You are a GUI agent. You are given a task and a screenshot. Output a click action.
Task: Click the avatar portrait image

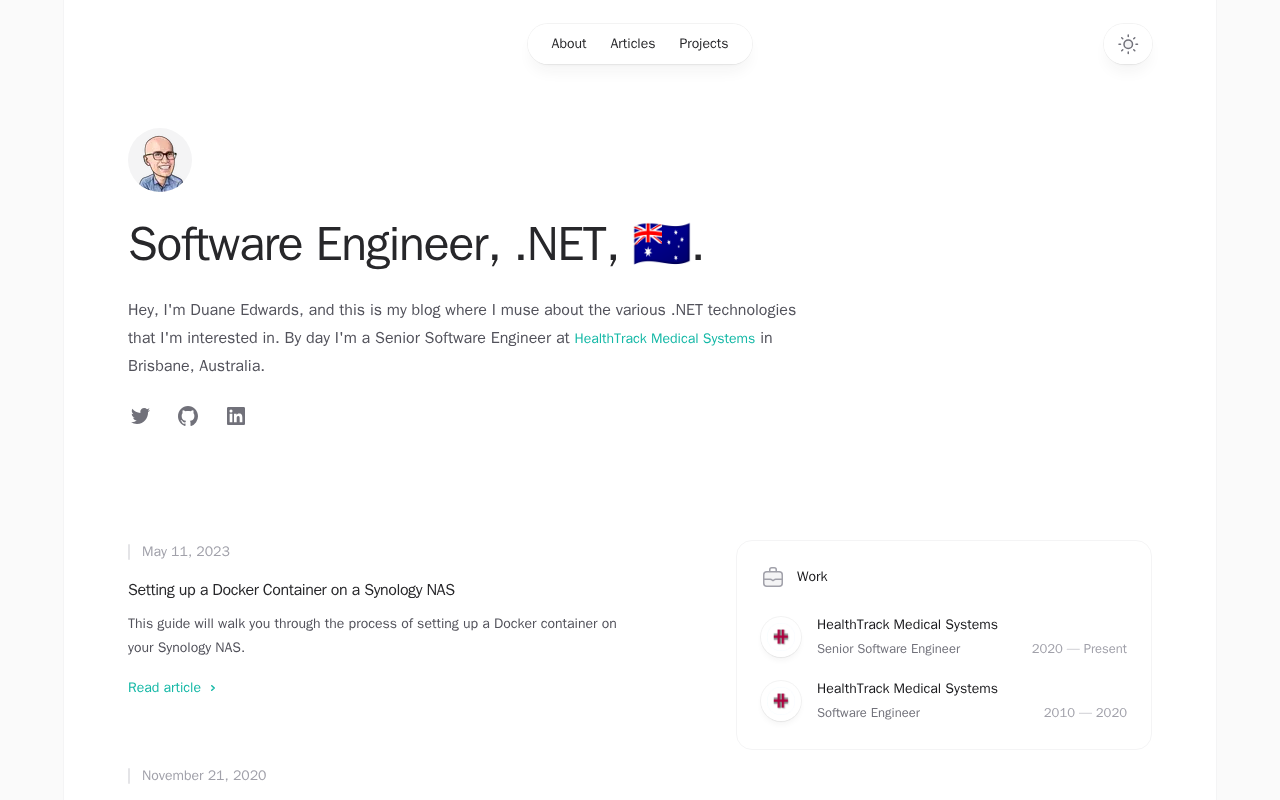160,160
